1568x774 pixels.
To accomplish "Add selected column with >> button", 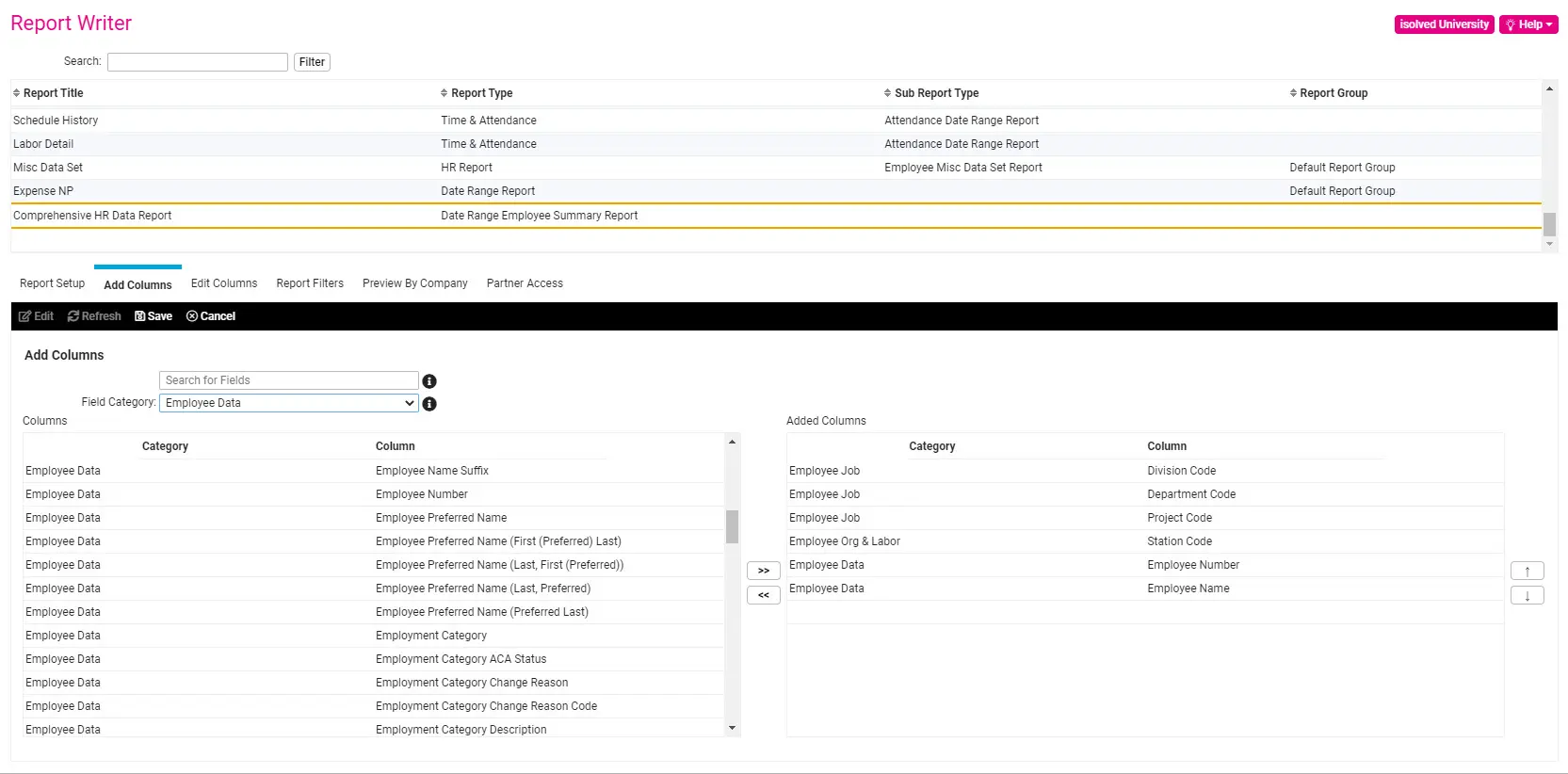I will (764, 571).
